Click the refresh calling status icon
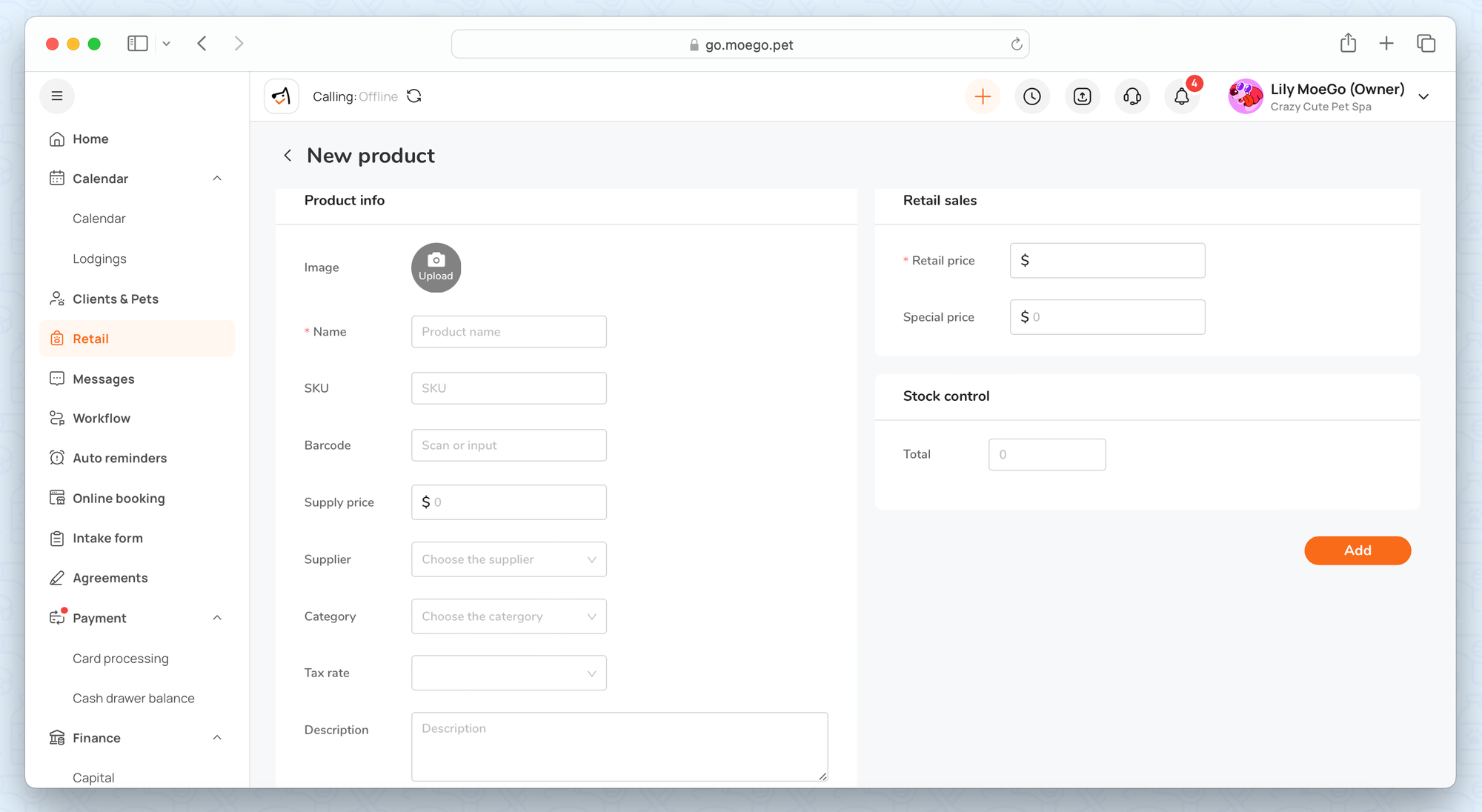Image resolution: width=1482 pixels, height=812 pixels. coord(414,96)
